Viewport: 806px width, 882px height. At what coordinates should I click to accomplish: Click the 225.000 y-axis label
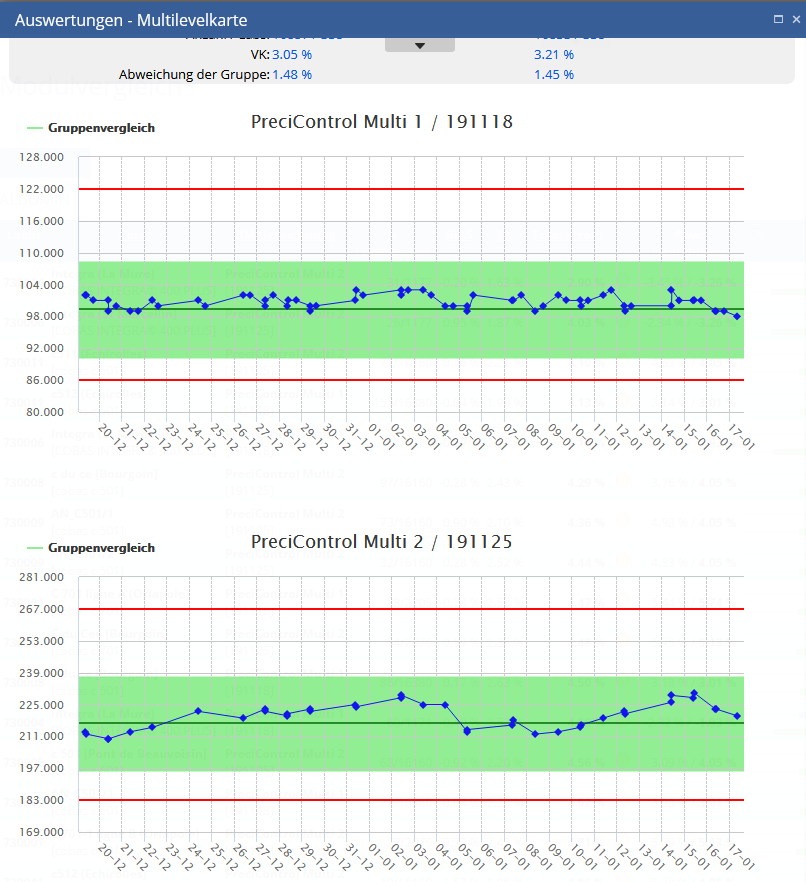[42, 705]
